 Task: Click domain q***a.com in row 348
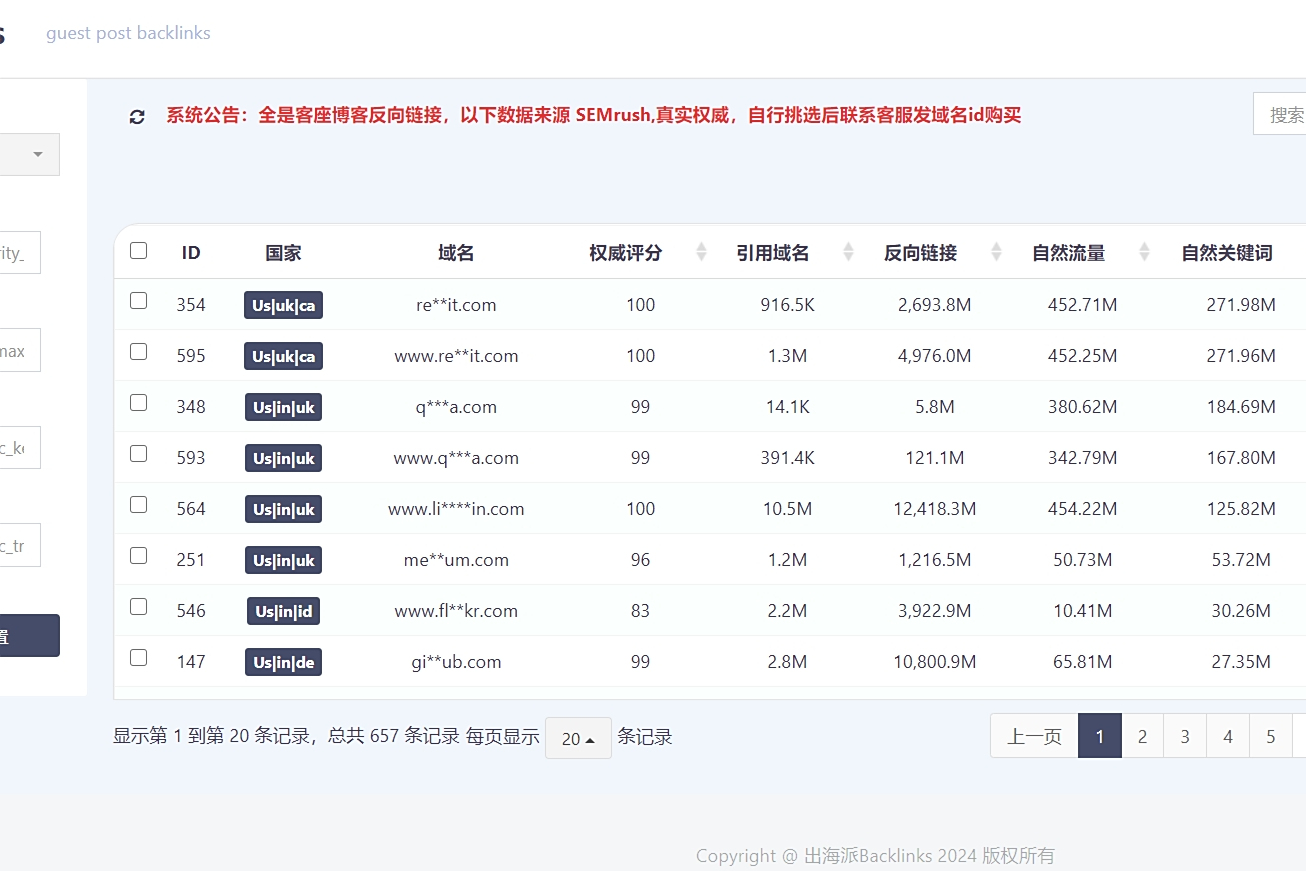coord(456,407)
